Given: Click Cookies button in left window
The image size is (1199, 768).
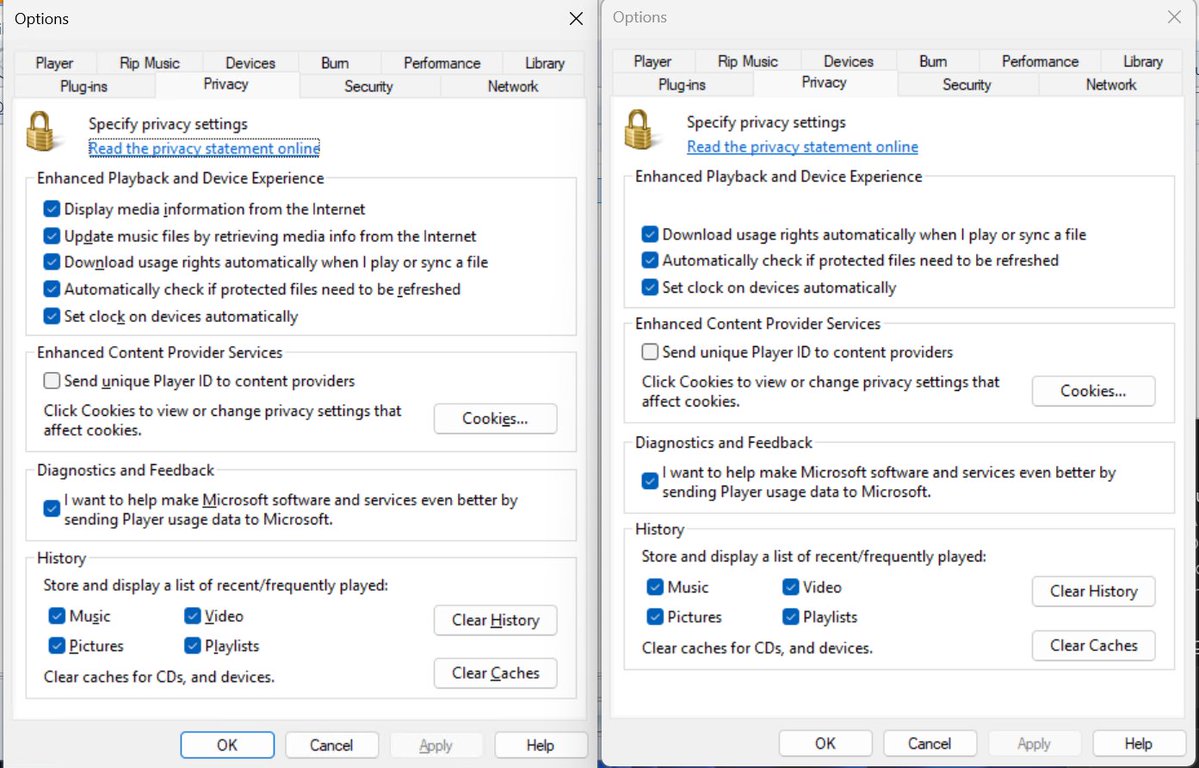Looking at the screenshot, I should click(496, 418).
